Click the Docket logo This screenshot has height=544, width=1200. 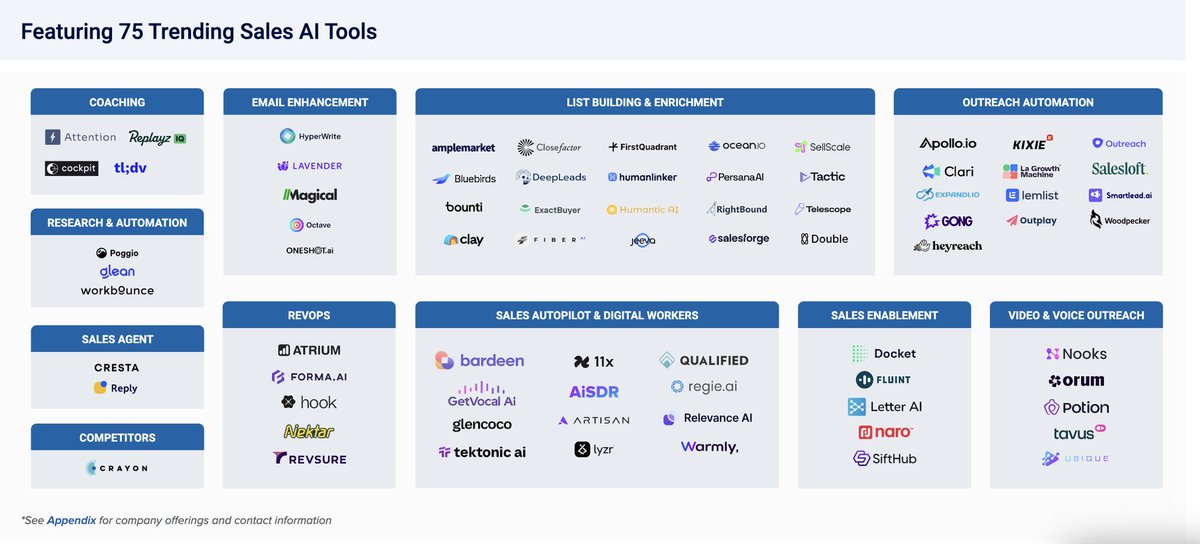[x=884, y=353]
